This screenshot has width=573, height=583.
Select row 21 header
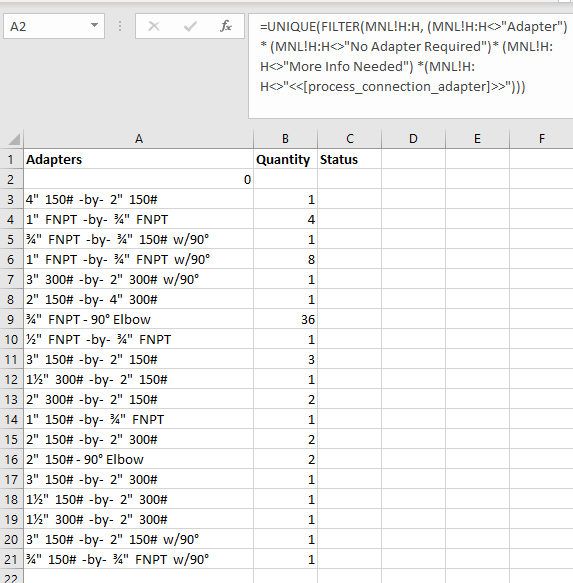tap(12, 559)
